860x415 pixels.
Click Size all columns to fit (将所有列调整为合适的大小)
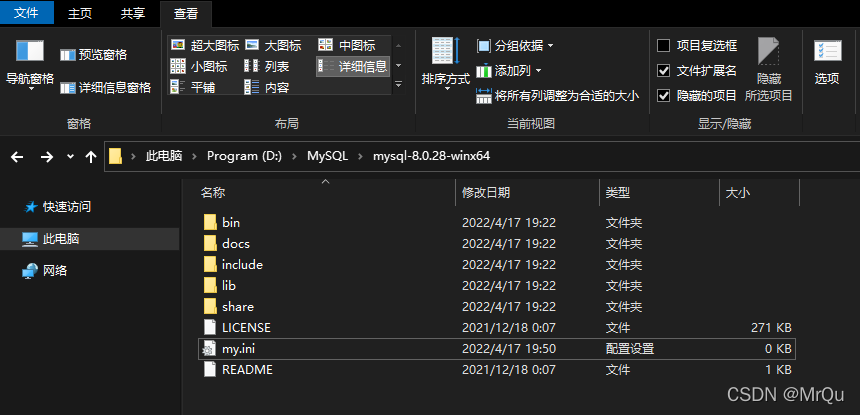pyautogui.click(x=557, y=96)
